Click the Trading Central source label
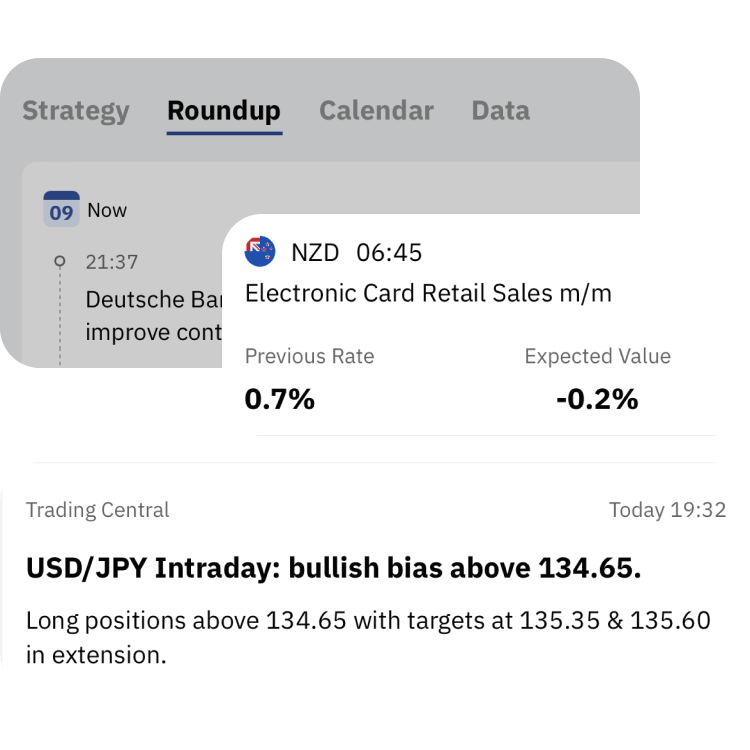The height and width of the screenshot is (750, 750). click(x=98, y=510)
